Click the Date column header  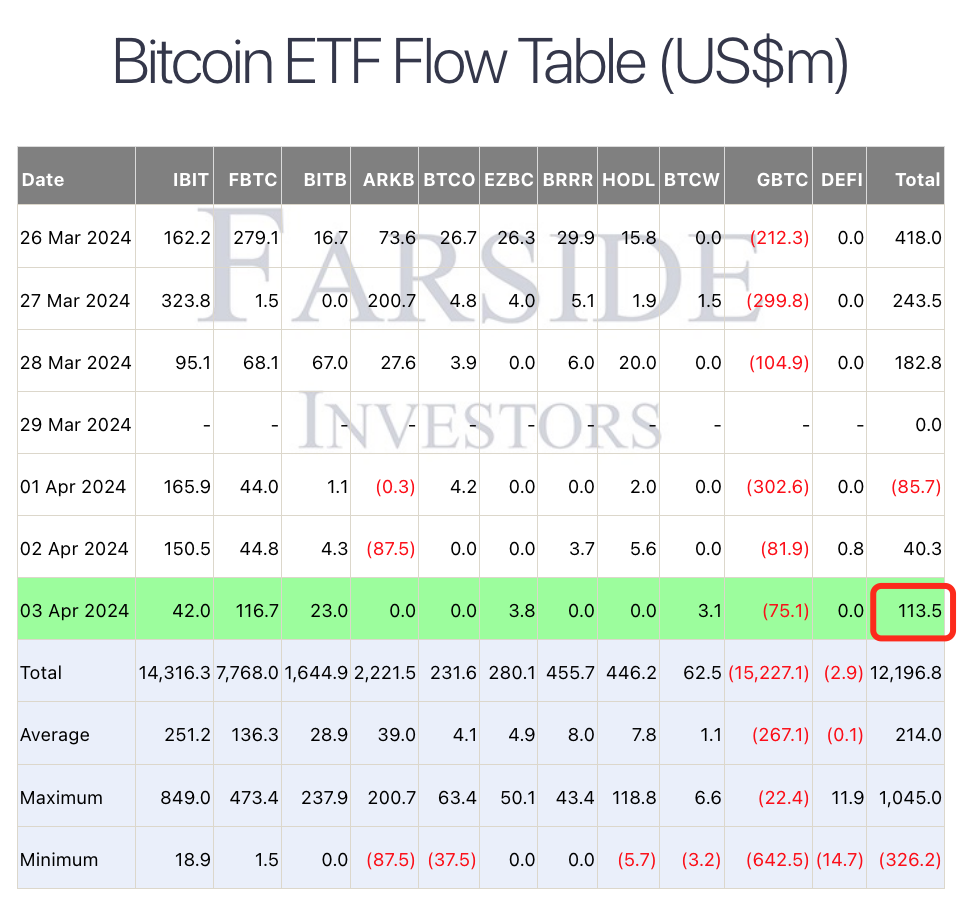pyautogui.click(x=43, y=180)
